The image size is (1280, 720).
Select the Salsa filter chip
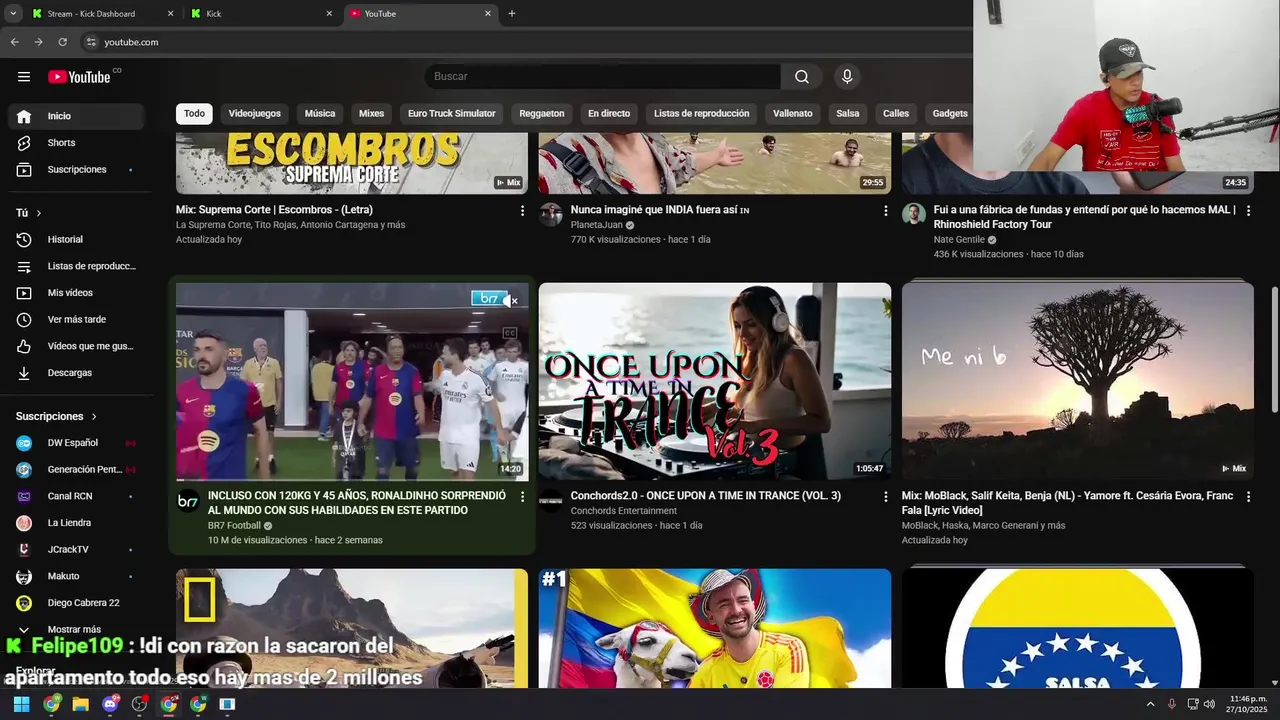(848, 114)
